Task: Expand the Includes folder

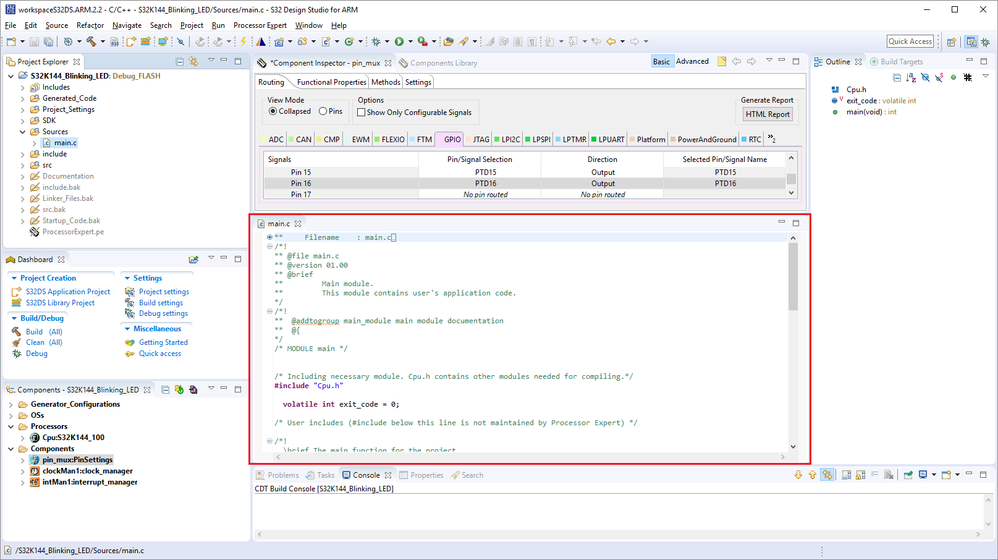Action: click(23, 87)
